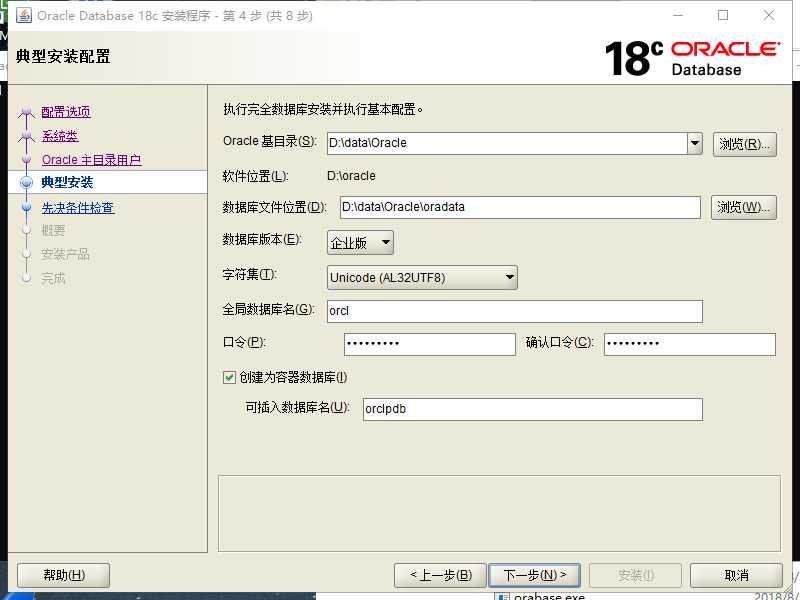The width and height of the screenshot is (800, 600).
Task: Click the global database name field
Action: (514, 311)
